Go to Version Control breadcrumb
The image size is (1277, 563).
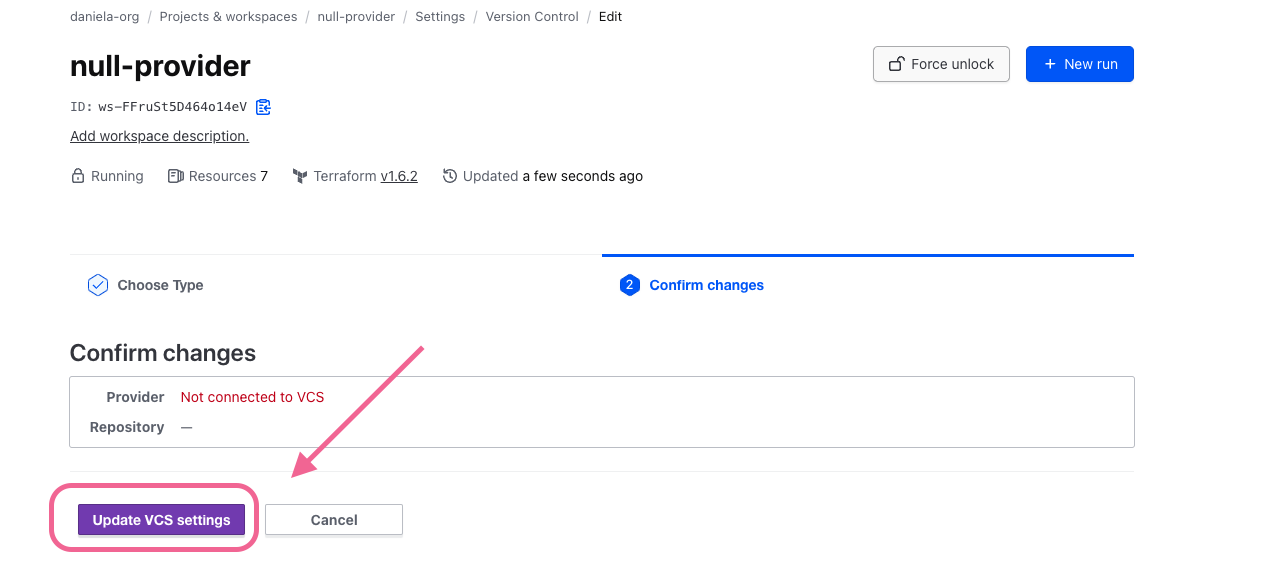(x=532, y=17)
